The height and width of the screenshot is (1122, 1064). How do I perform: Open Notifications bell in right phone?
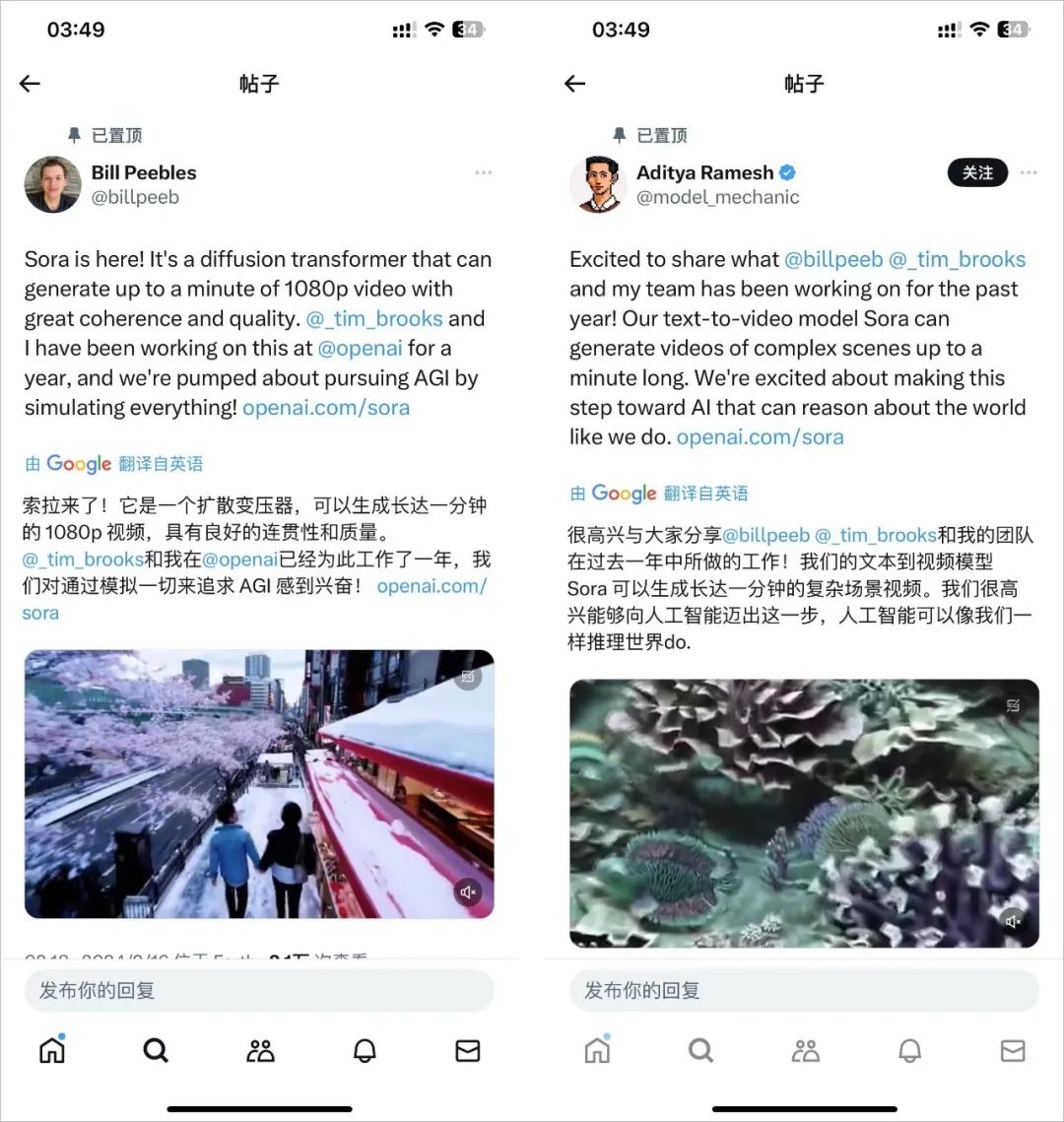[910, 1050]
